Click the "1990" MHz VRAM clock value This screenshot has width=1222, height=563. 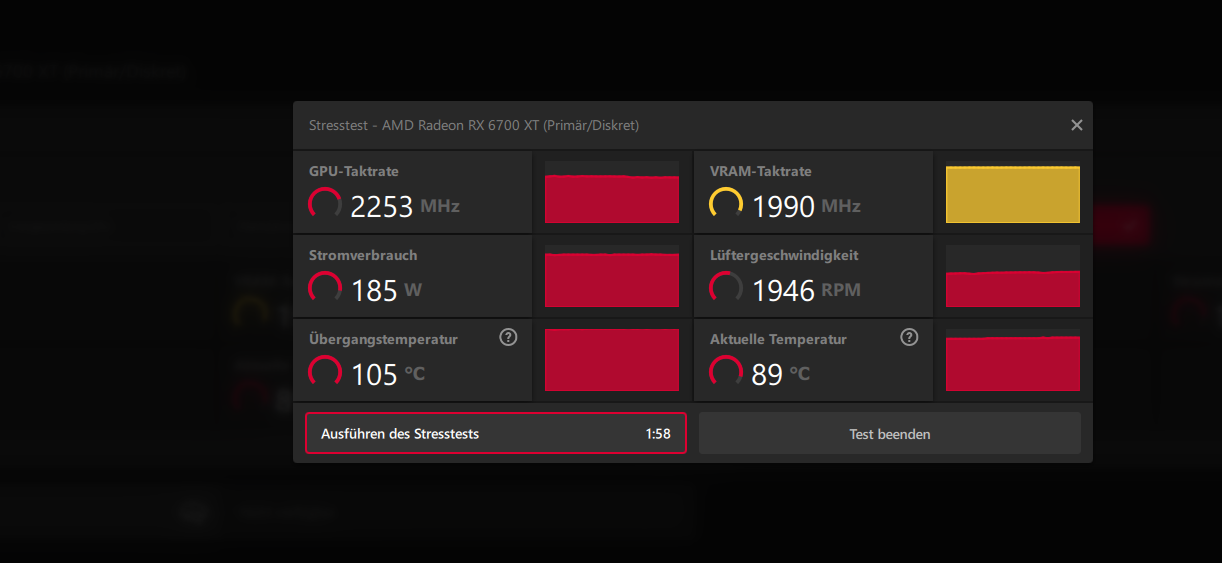coord(783,207)
